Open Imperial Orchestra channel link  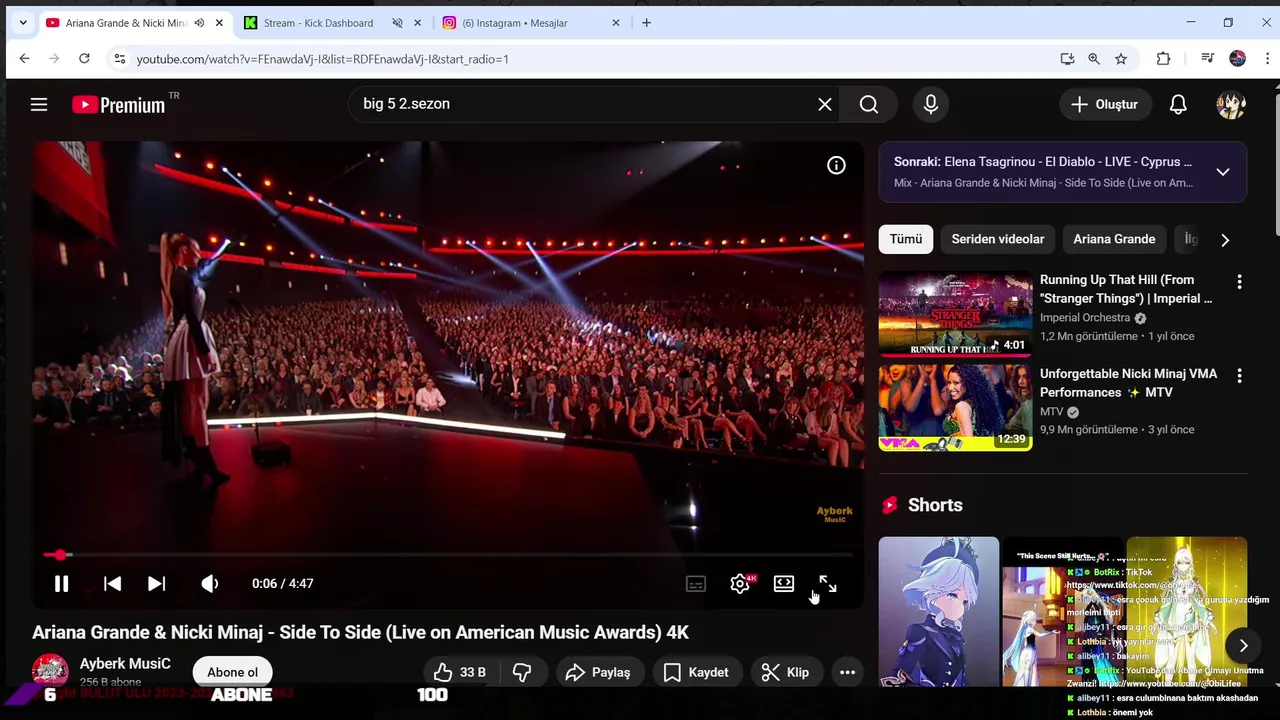point(1085,318)
